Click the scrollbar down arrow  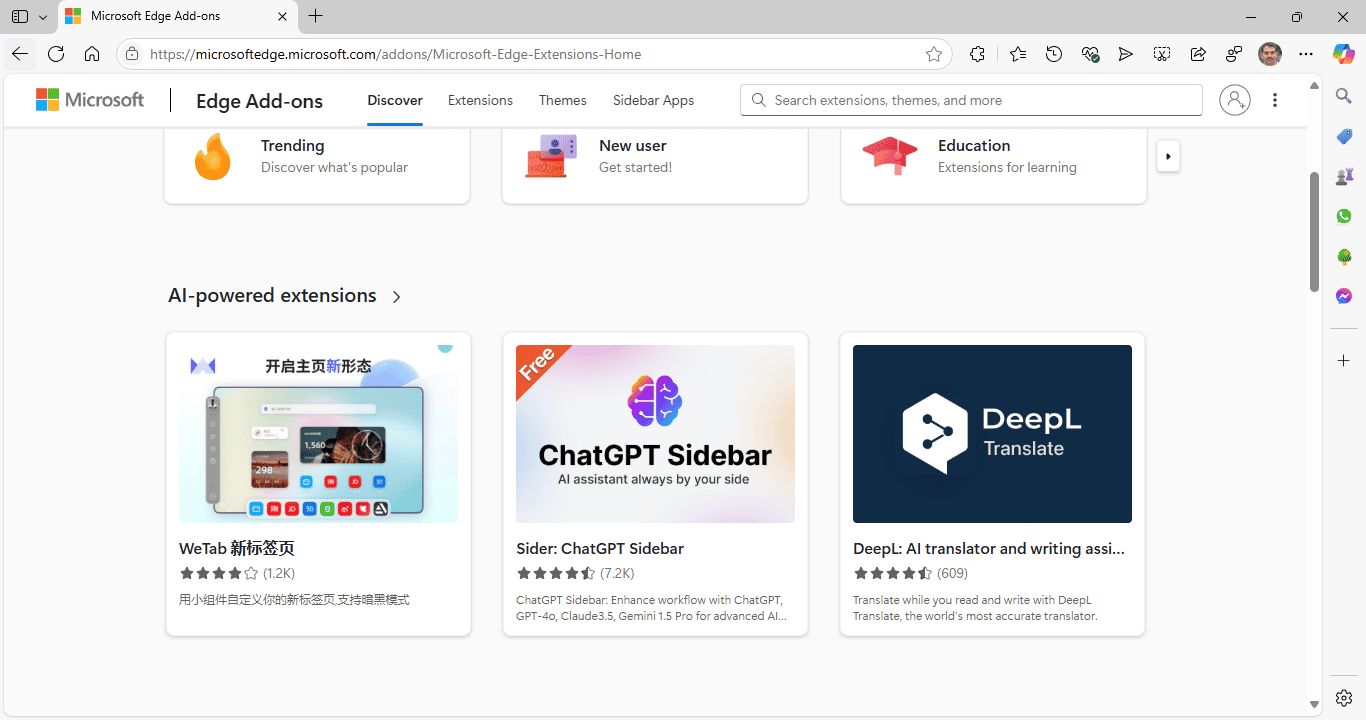tap(1315, 705)
